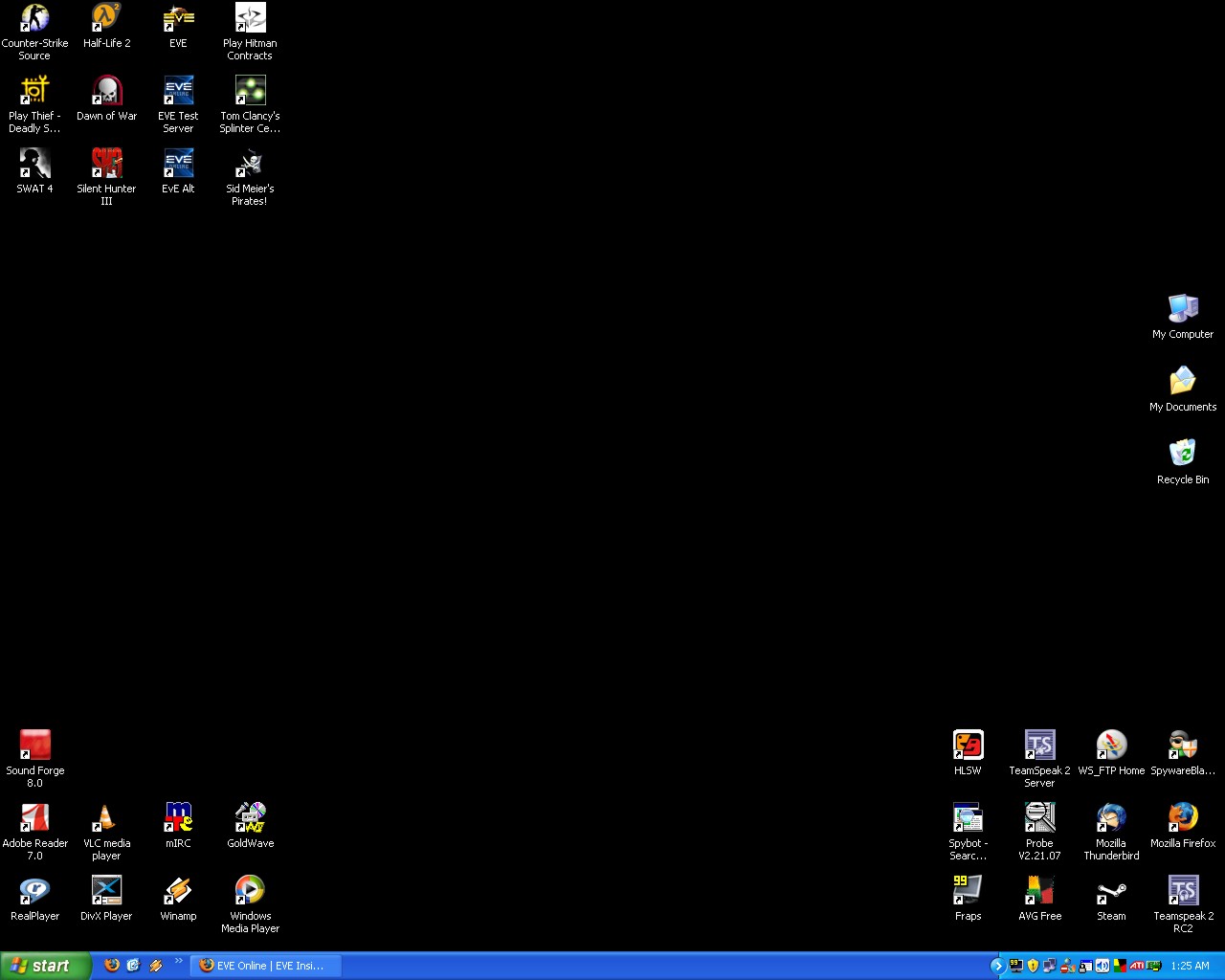Select the EVE desktop shortcut
This screenshot has width=1225, height=980.
[178, 26]
